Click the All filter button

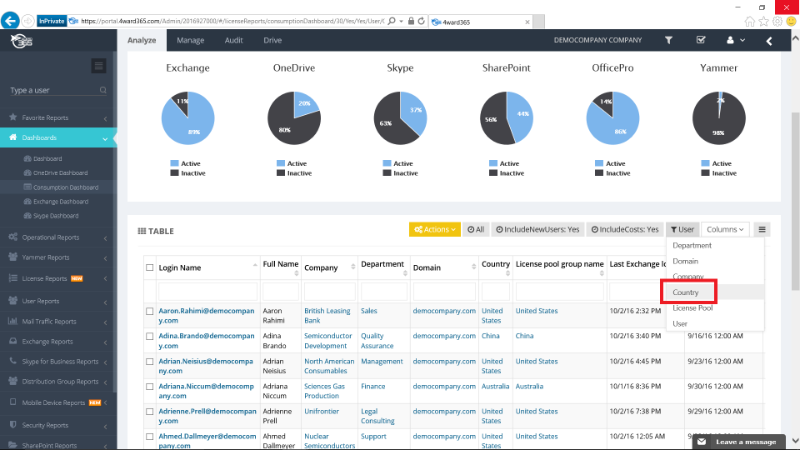476,230
